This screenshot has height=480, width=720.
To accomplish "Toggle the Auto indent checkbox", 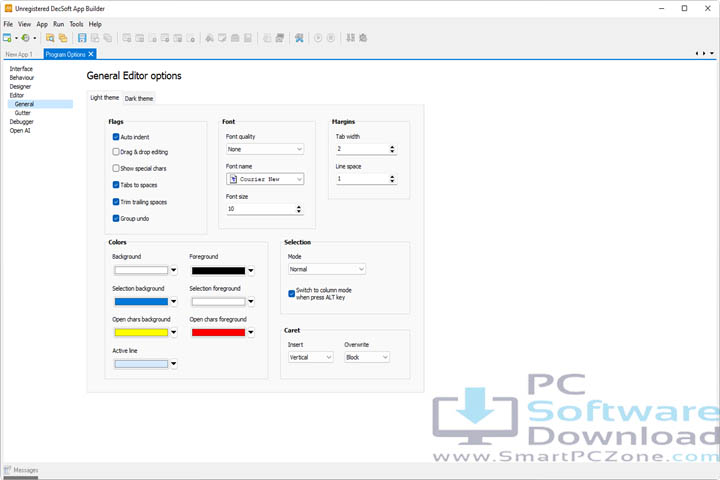I will (116, 137).
